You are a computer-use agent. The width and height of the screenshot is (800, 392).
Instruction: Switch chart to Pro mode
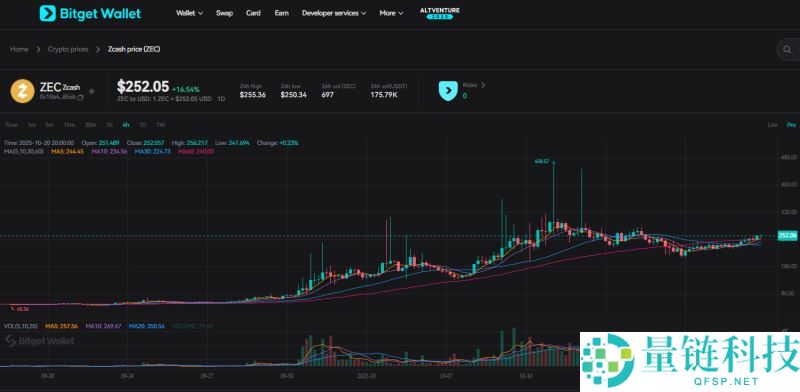(x=791, y=125)
